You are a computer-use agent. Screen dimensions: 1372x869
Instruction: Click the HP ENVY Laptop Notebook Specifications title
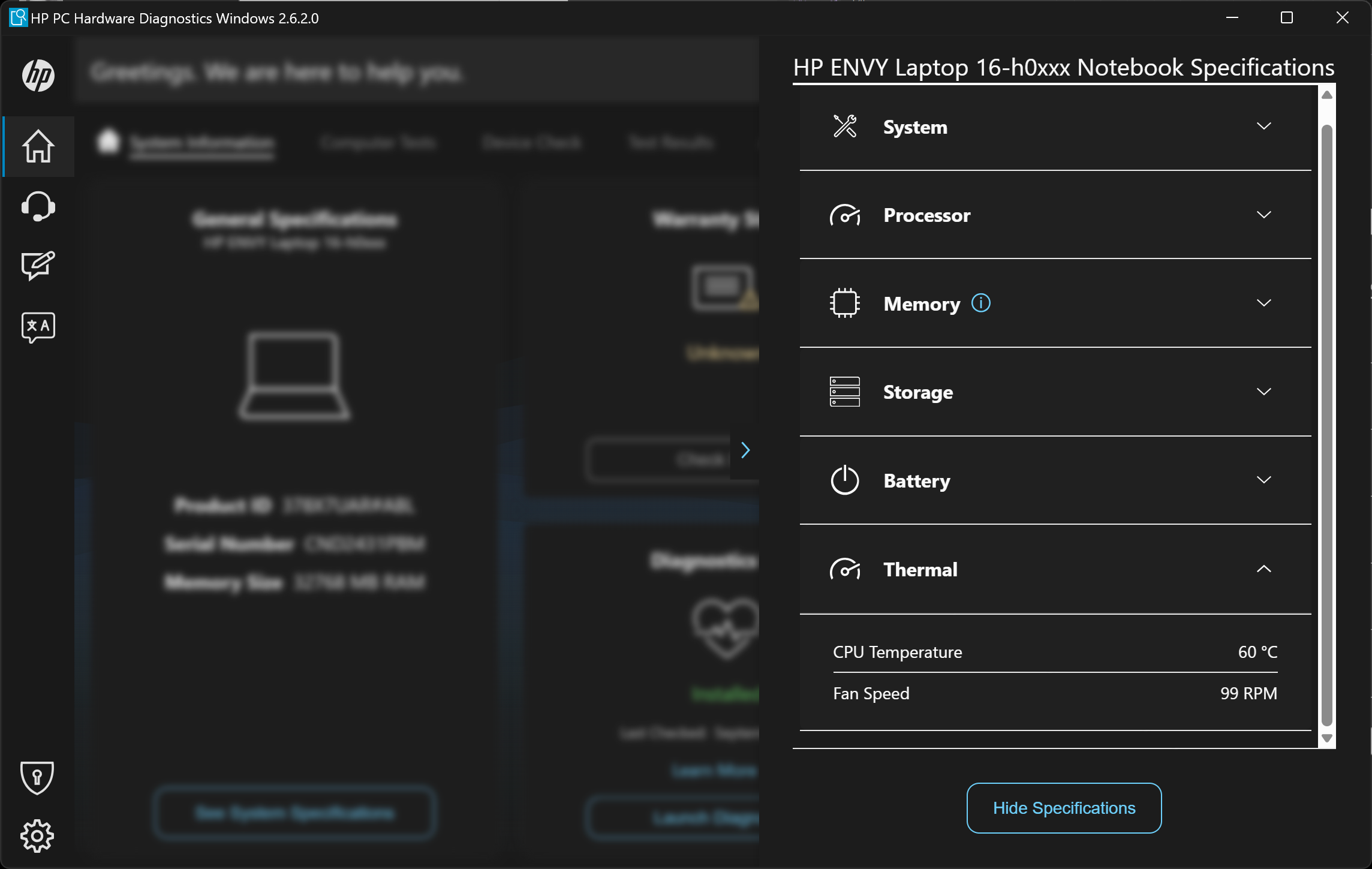coord(1064,68)
